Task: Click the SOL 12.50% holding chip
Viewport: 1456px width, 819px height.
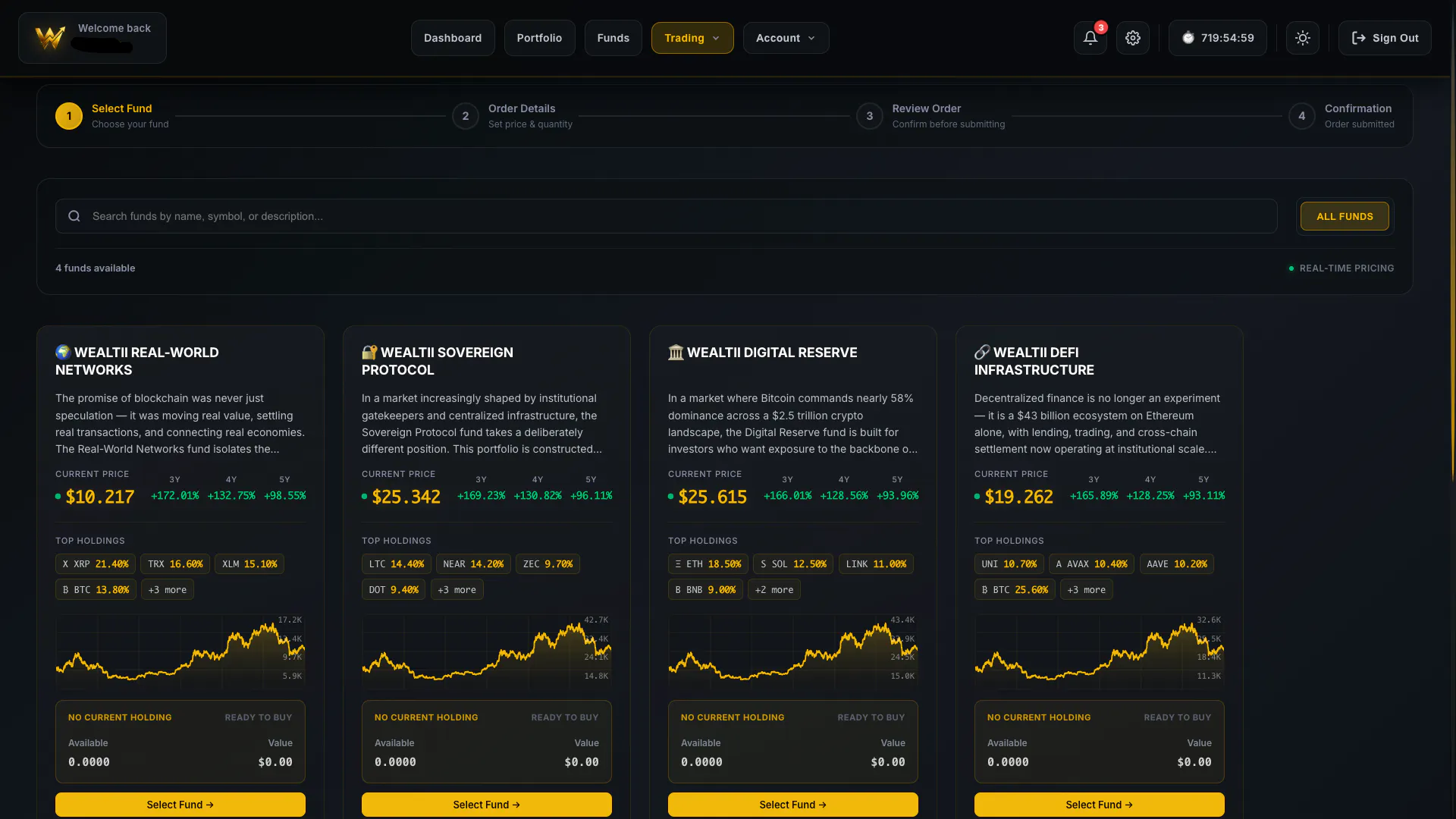Action: click(793, 563)
